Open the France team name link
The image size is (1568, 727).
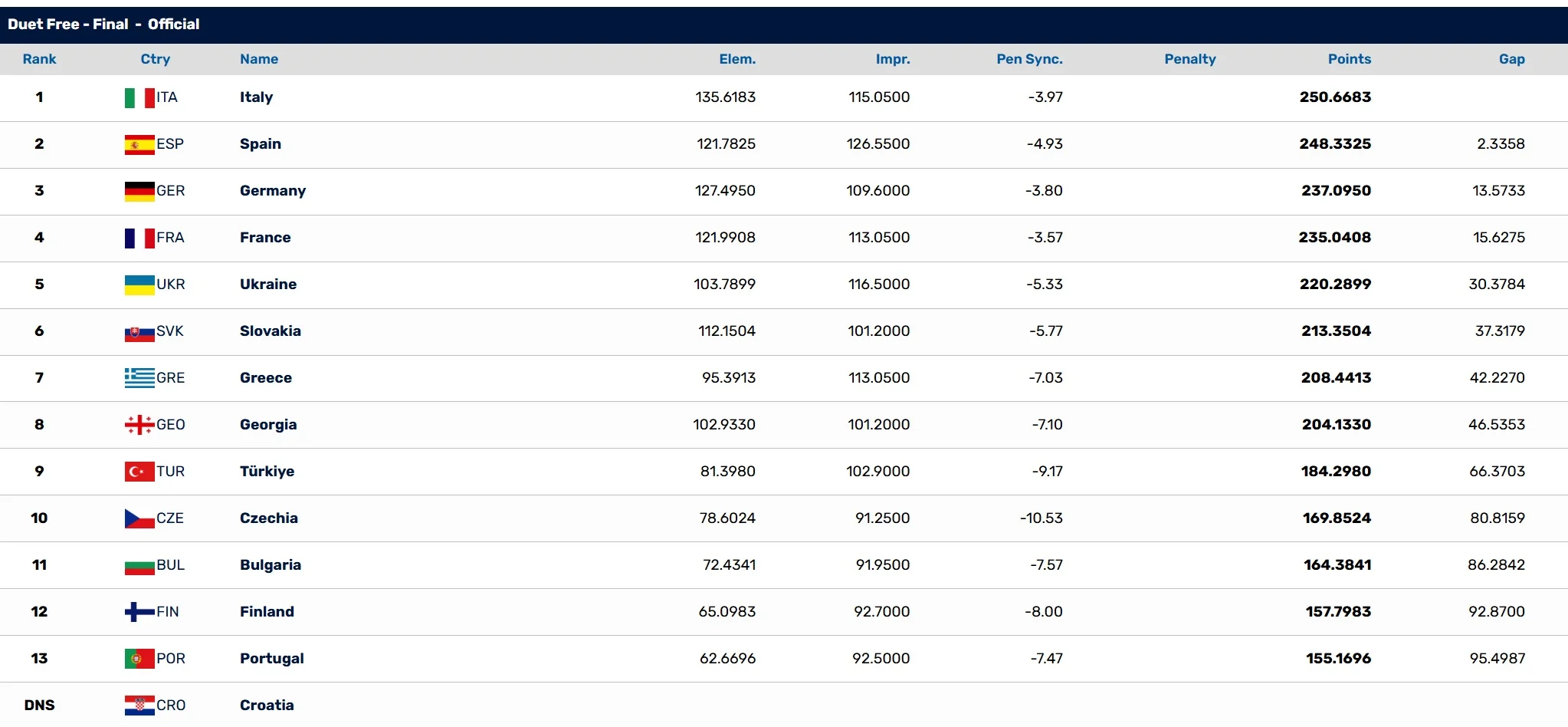[x=265, y=238]
